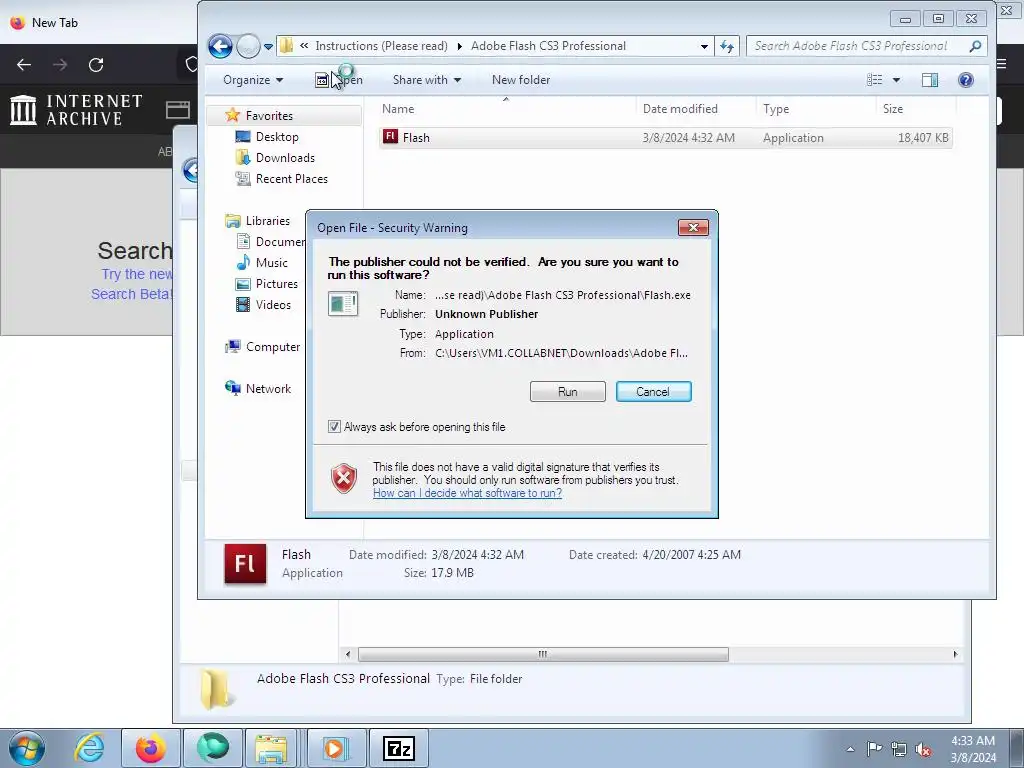Open Explorer help icon
This screenshot has height=768, width=1024.
click(x=965, y=80)
